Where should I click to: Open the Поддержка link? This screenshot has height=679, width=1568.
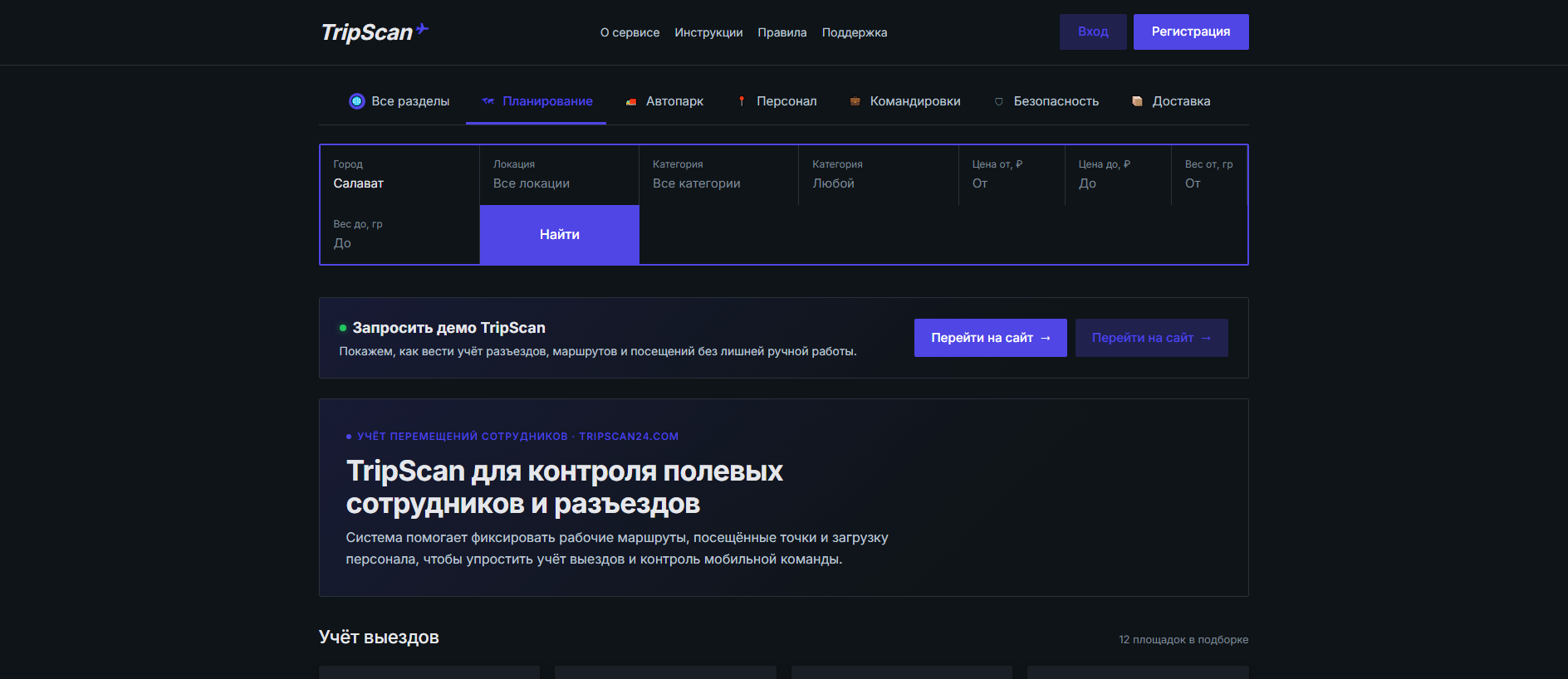tap(855, 32)
